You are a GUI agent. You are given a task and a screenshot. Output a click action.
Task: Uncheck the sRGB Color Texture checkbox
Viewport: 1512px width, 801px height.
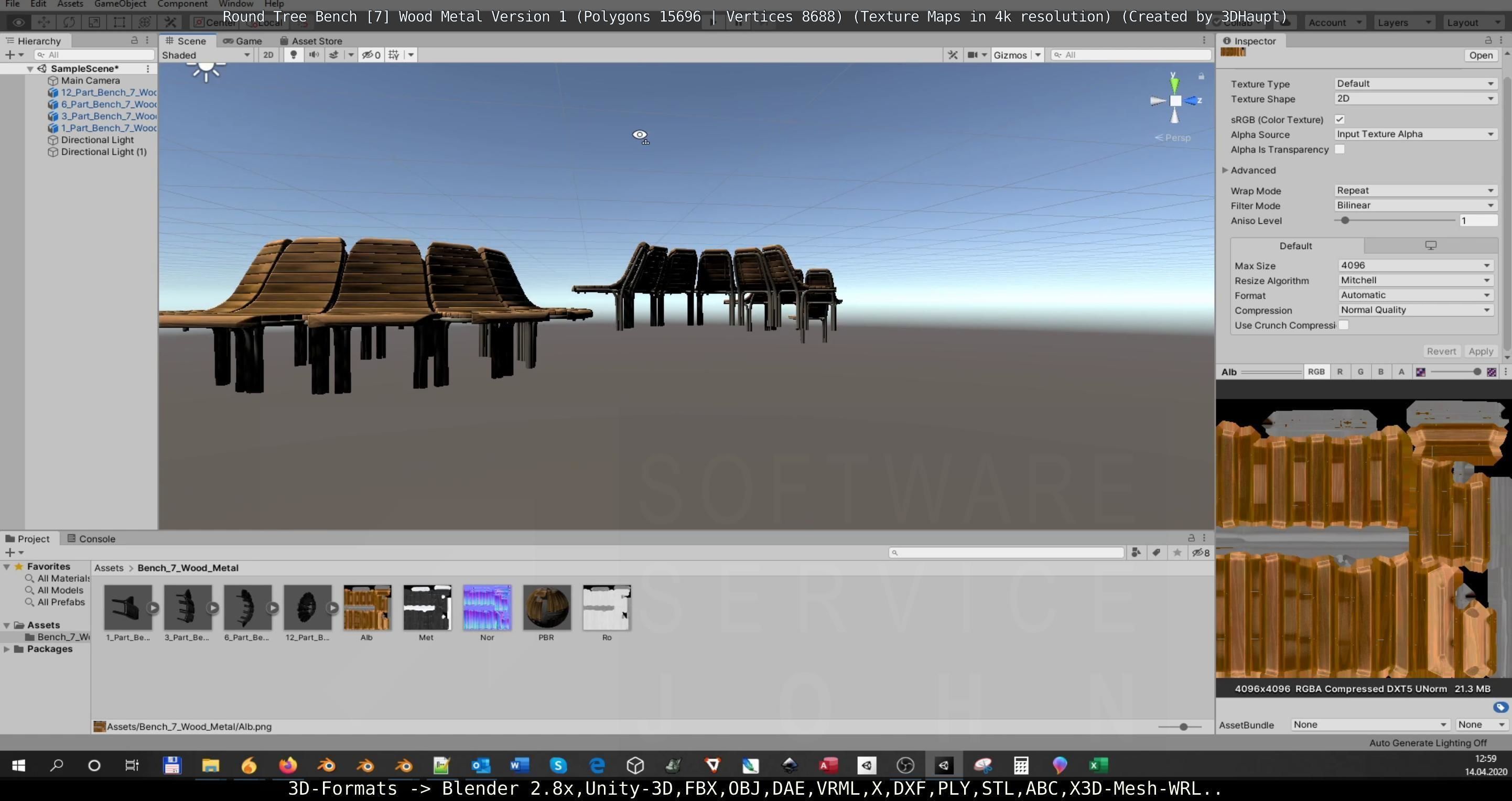(x=1340, y=119)
